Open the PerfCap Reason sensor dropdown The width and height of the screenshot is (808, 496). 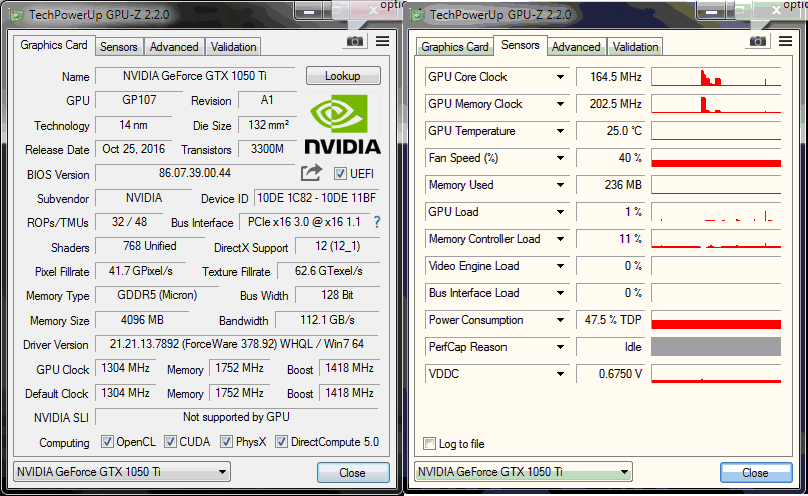click(x=560, y=347)
